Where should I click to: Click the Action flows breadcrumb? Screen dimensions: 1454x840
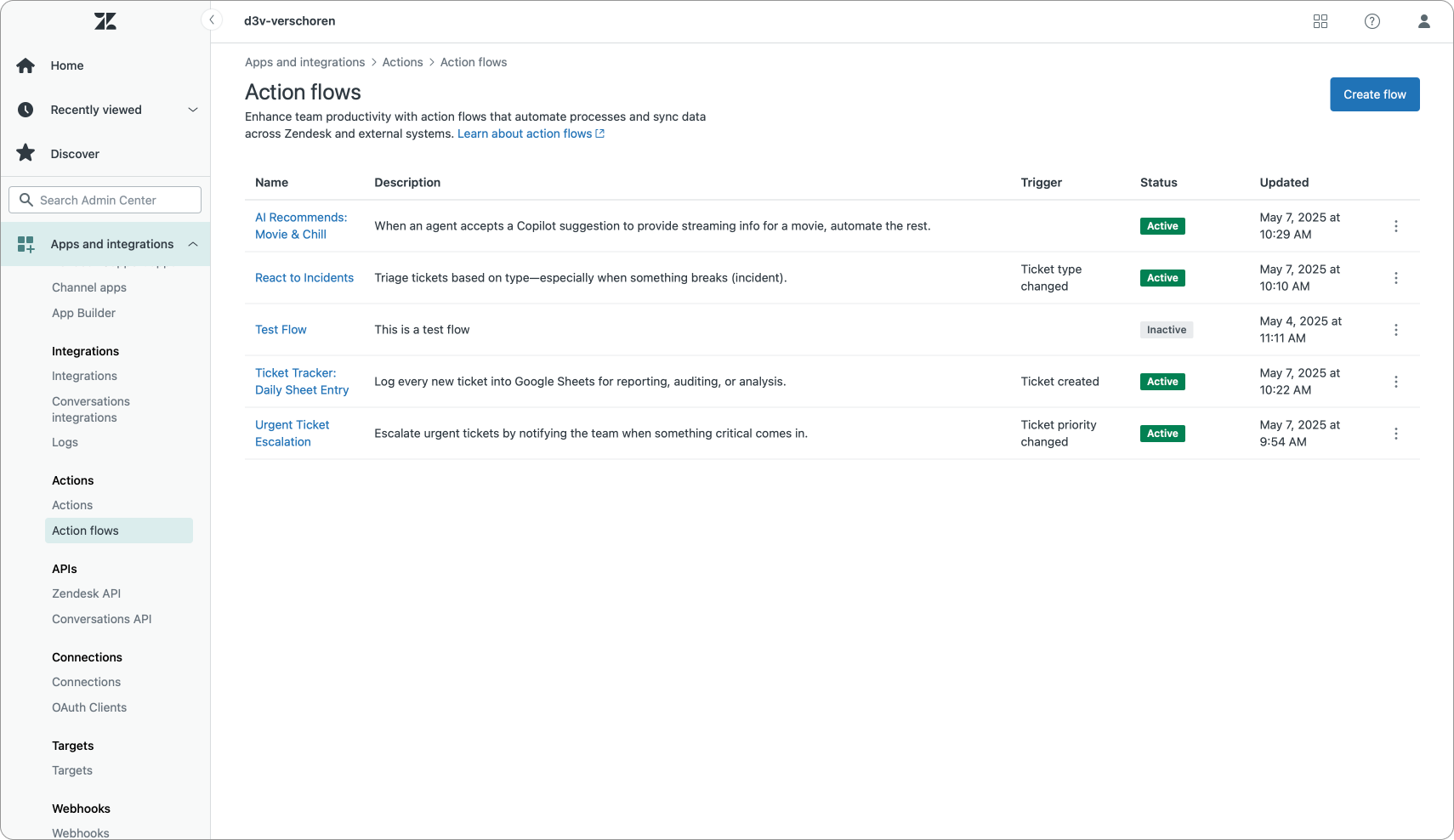point(474,62)
